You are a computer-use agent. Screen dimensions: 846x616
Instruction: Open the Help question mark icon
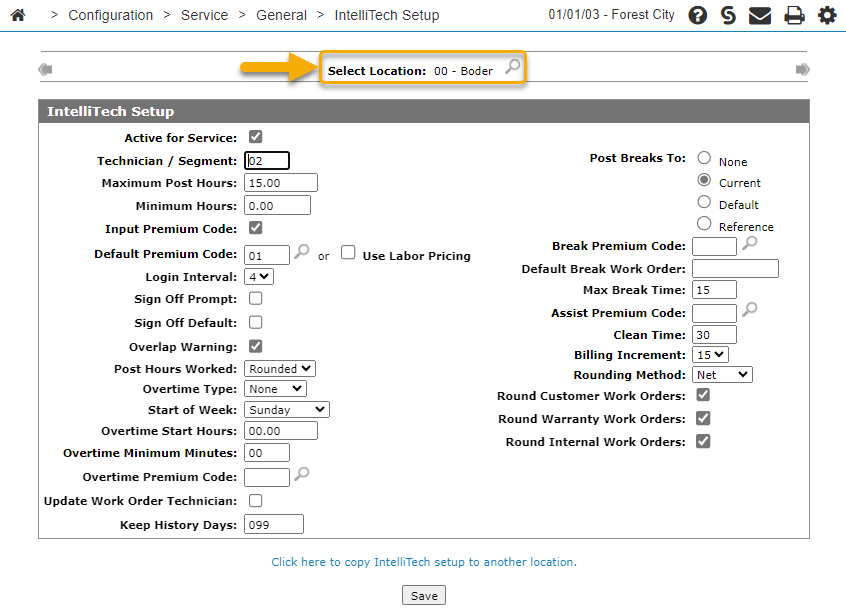(x=697, y=15)
